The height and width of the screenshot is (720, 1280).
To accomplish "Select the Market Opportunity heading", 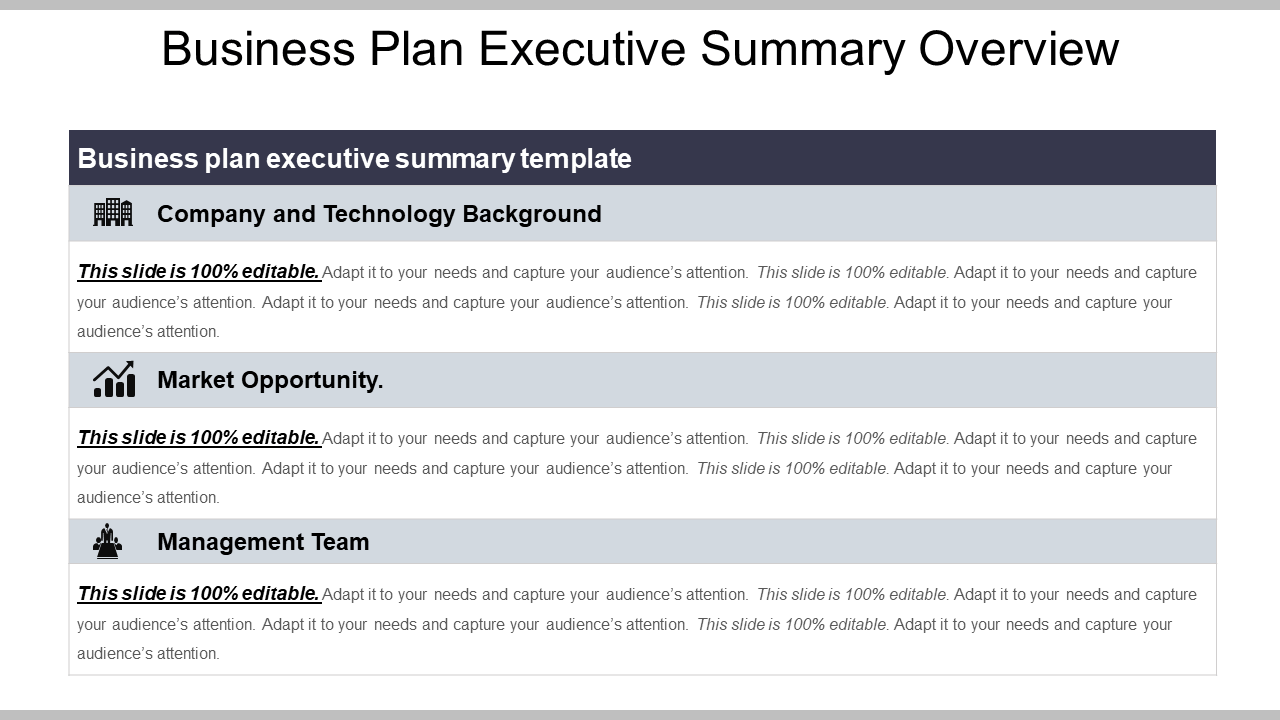I will tap(270, 380).
